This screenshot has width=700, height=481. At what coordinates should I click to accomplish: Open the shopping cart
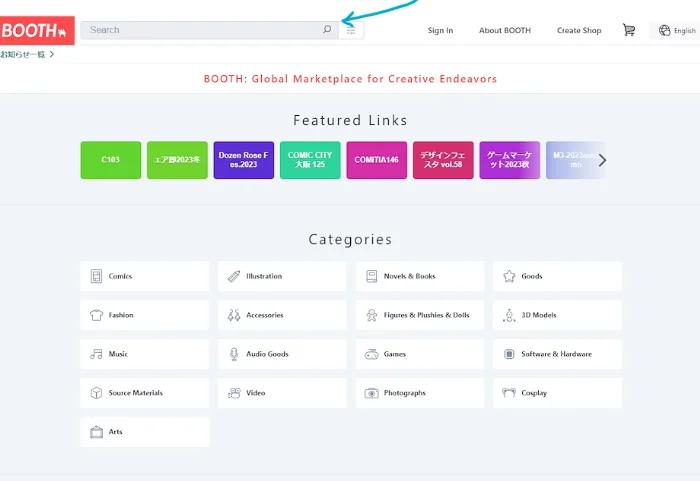629,30
